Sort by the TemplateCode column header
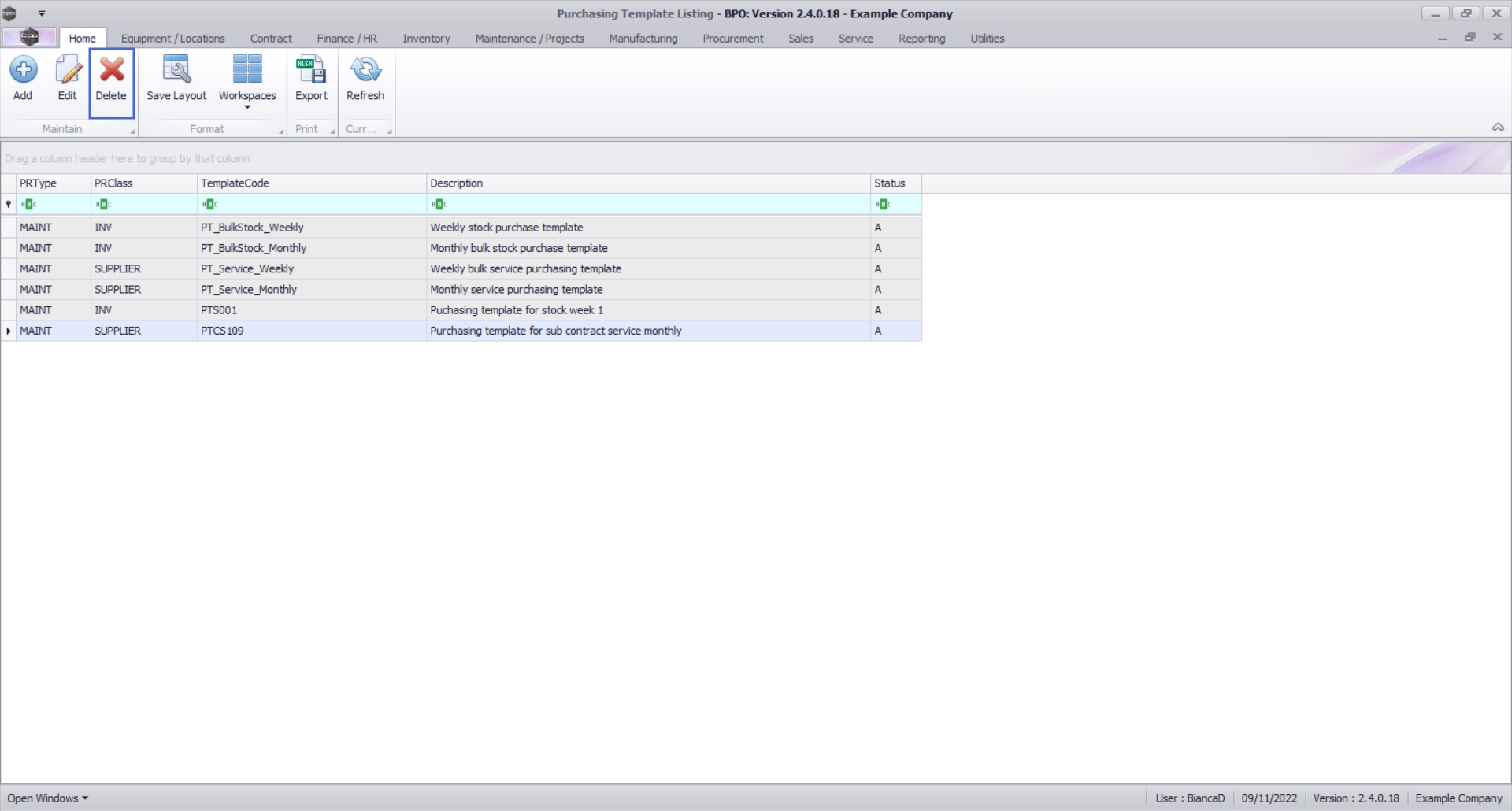Image resolution: width=1512 pixels, height=811 pixels. coord(312,183)
